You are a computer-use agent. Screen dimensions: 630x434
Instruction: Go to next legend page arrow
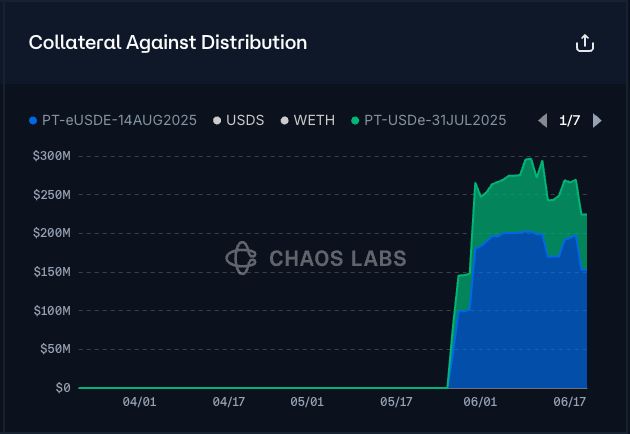(597, 121)
